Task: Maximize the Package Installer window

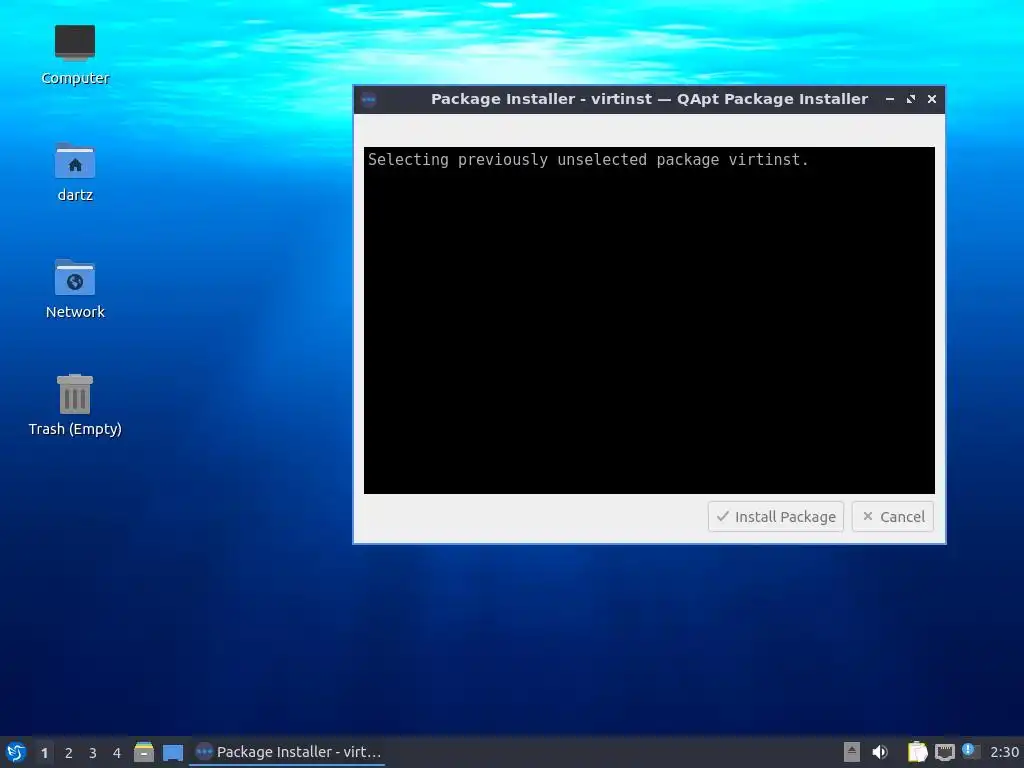Action: coord(911,99)
